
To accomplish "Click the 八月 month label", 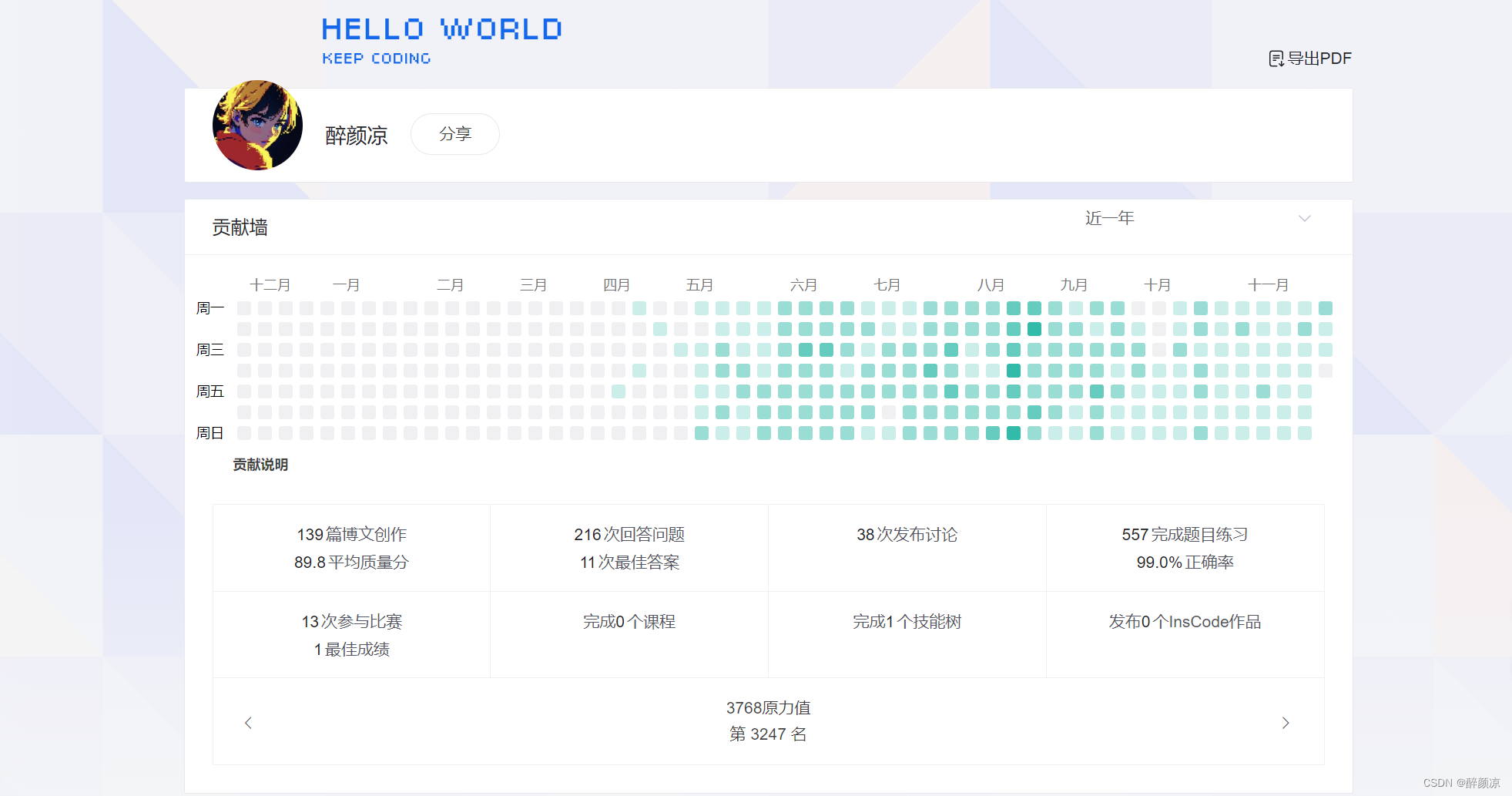I will [x=991, y=285].
